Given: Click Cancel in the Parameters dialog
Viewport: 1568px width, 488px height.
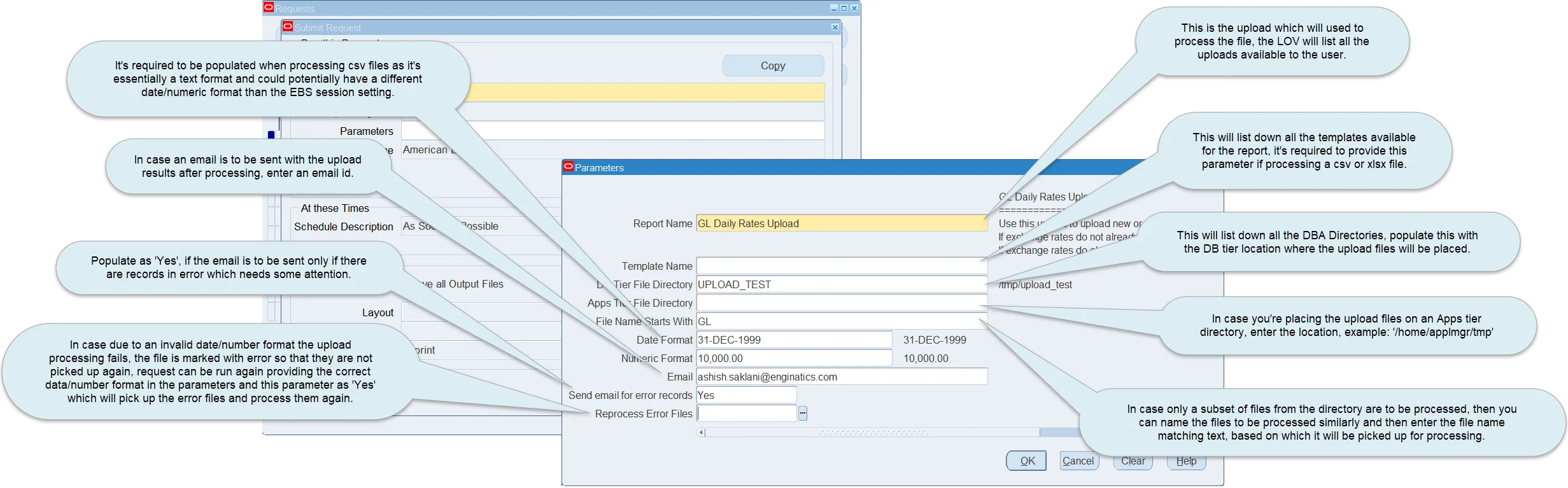Looking at the screenshot, I should 1078,461.
